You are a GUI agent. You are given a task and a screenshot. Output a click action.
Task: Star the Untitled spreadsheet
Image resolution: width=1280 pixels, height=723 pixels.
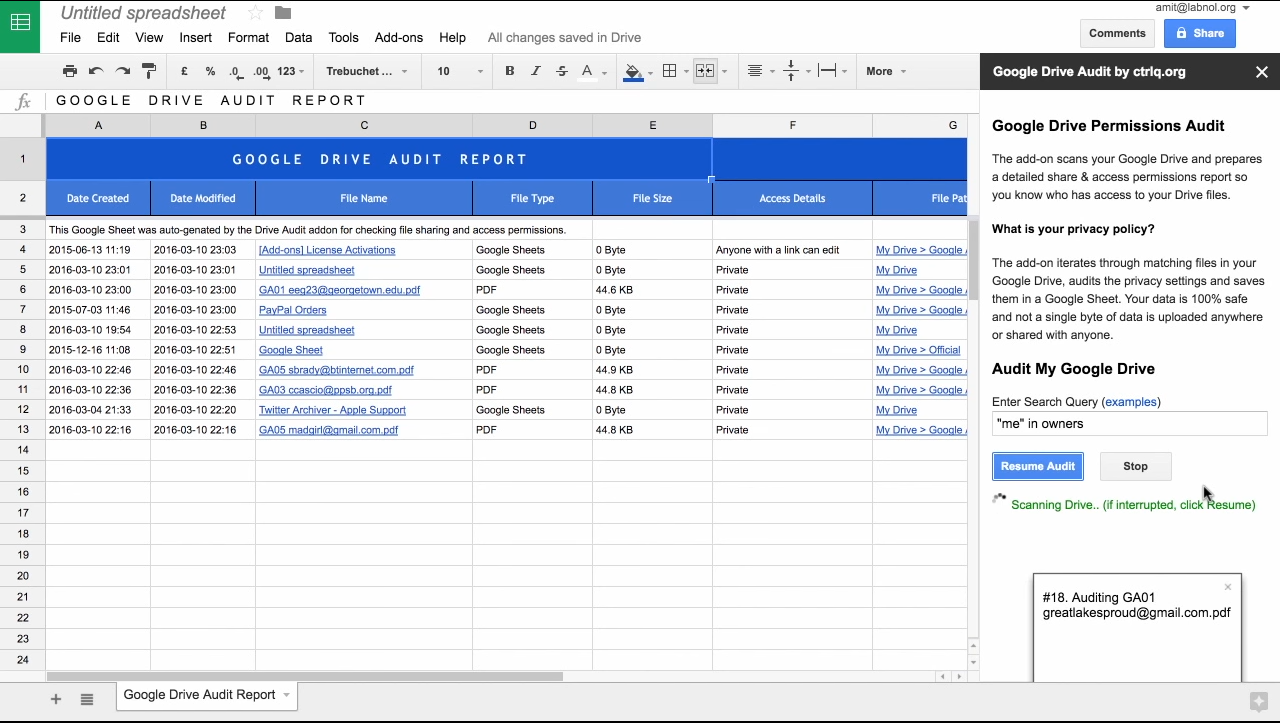255,13
